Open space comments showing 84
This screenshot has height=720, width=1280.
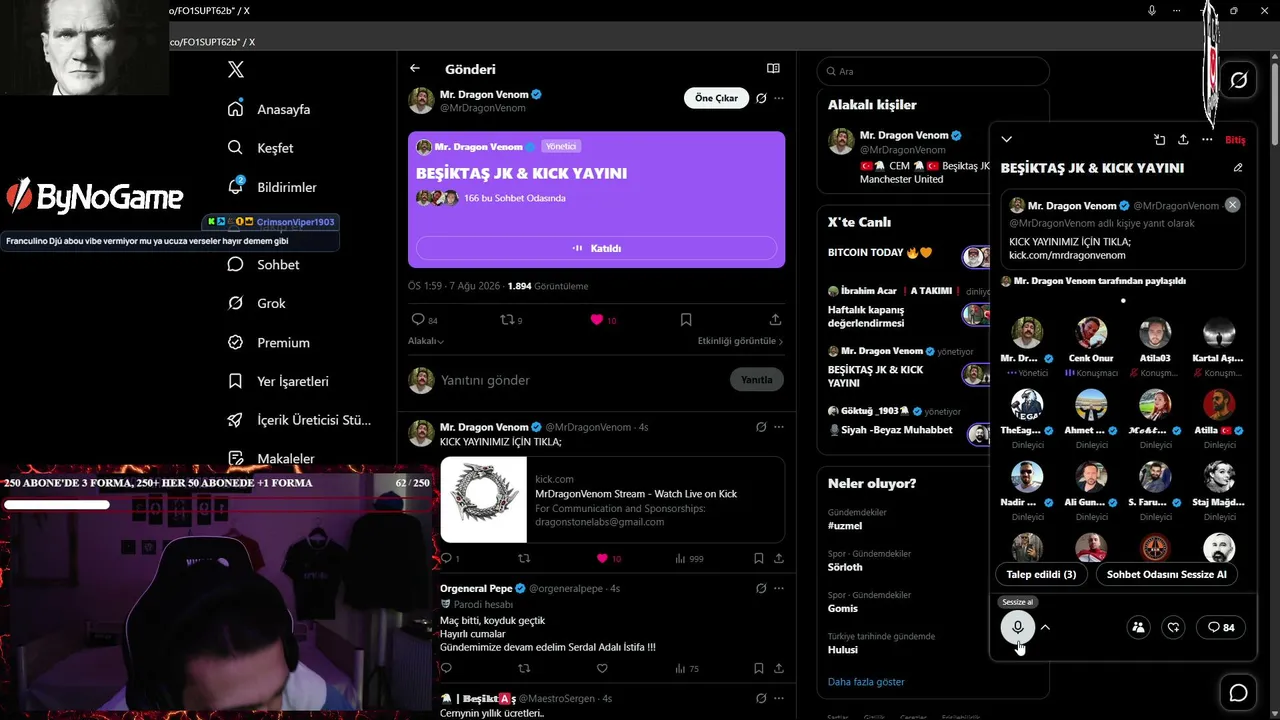click(x=1220, y=627)
